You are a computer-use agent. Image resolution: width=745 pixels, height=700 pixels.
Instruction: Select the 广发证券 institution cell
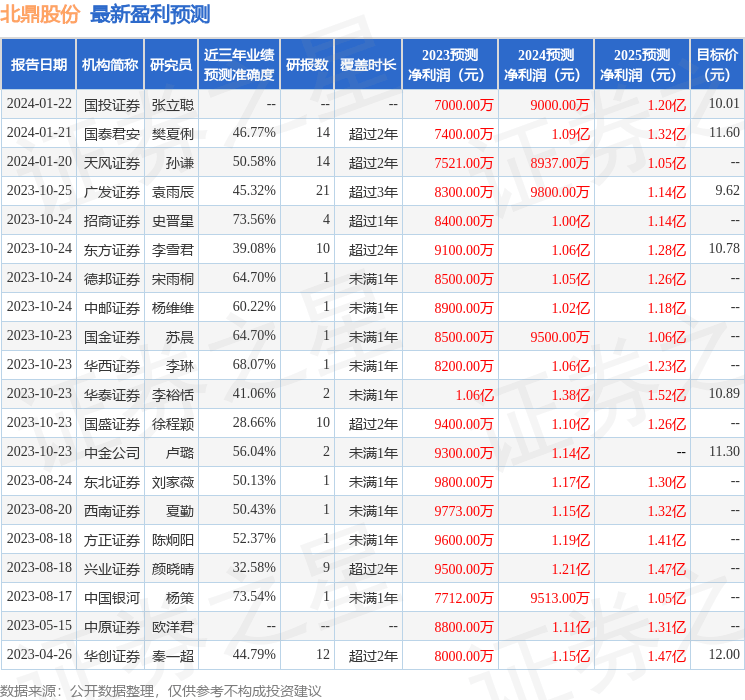[112, 192]
